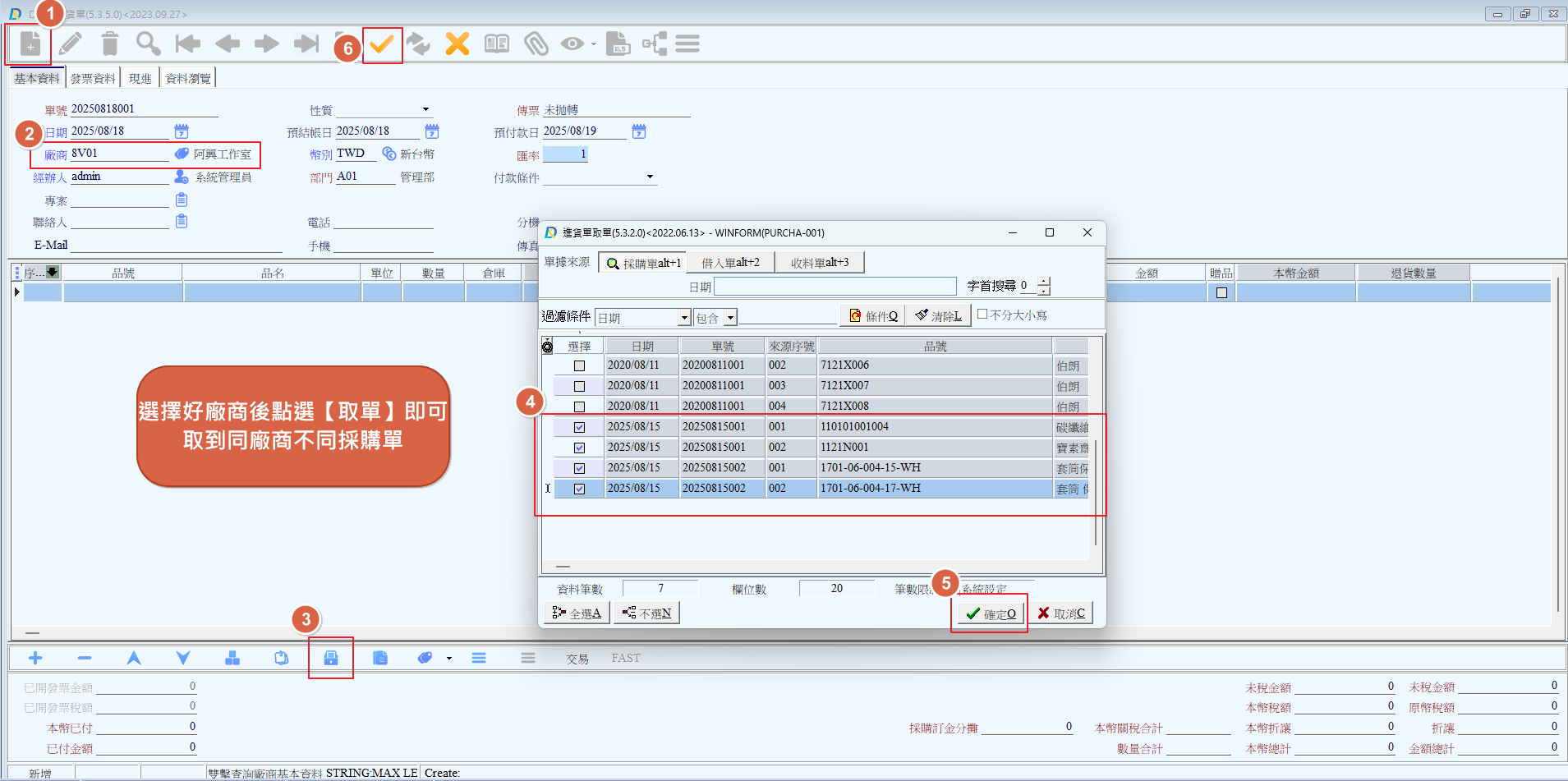Go to next record arrow icon

(x=267, y=44)
